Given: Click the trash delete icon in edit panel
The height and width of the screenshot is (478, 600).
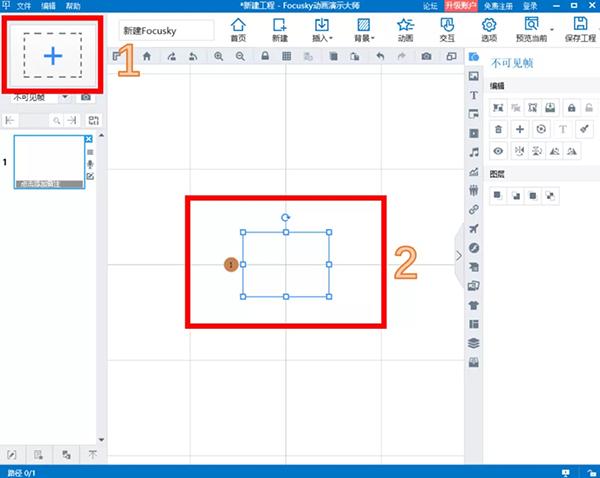Looking at the screenshot, I should [498, 129].
